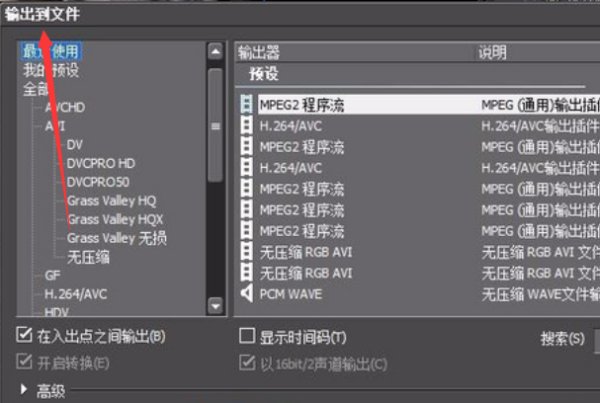Screen dimensions: 600x403
Task: Toggle the 显示时间码(T) checkbox
Action: (x=247, y=336)
